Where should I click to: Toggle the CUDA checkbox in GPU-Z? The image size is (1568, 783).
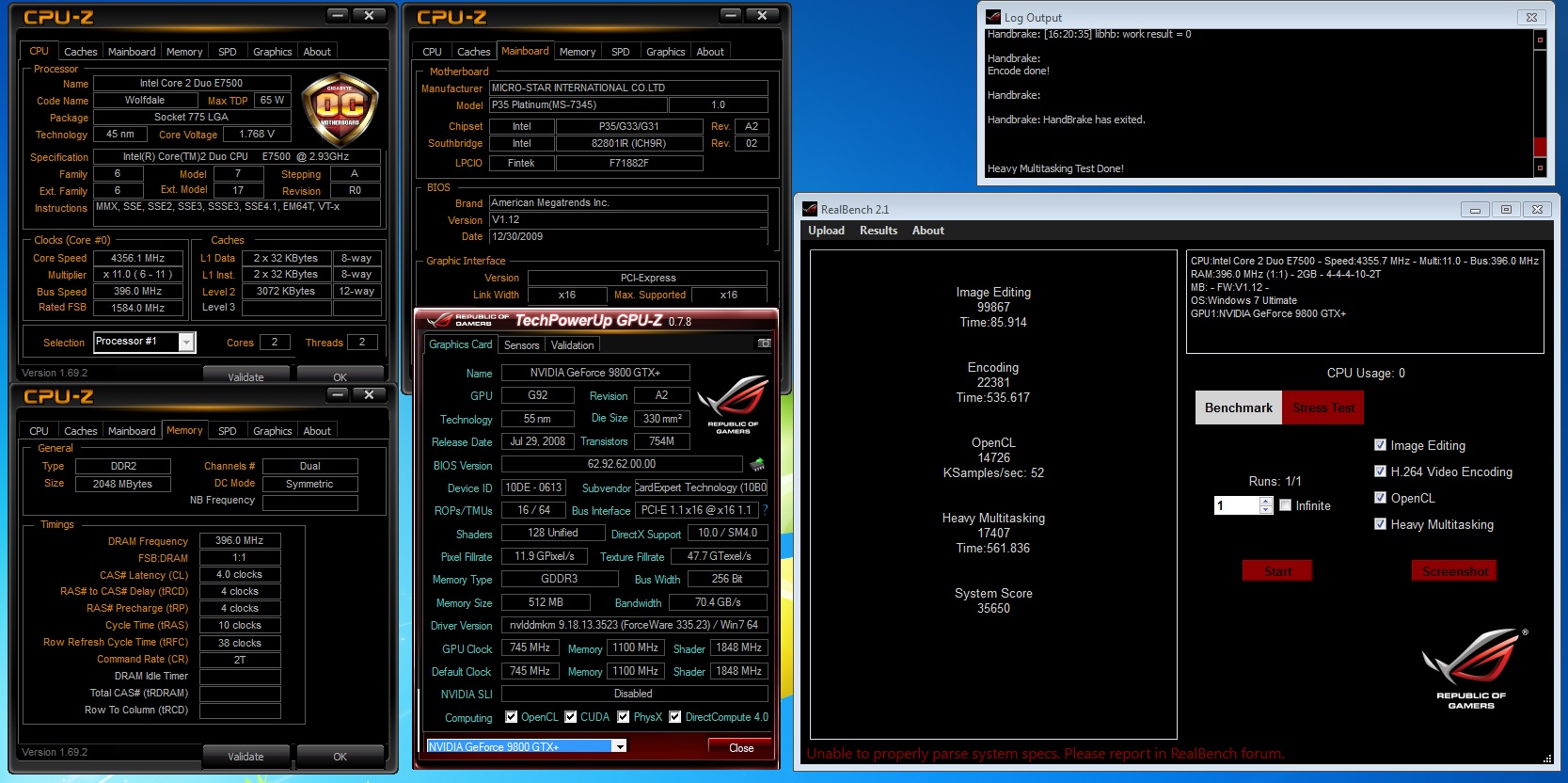[x=571, y=717]
